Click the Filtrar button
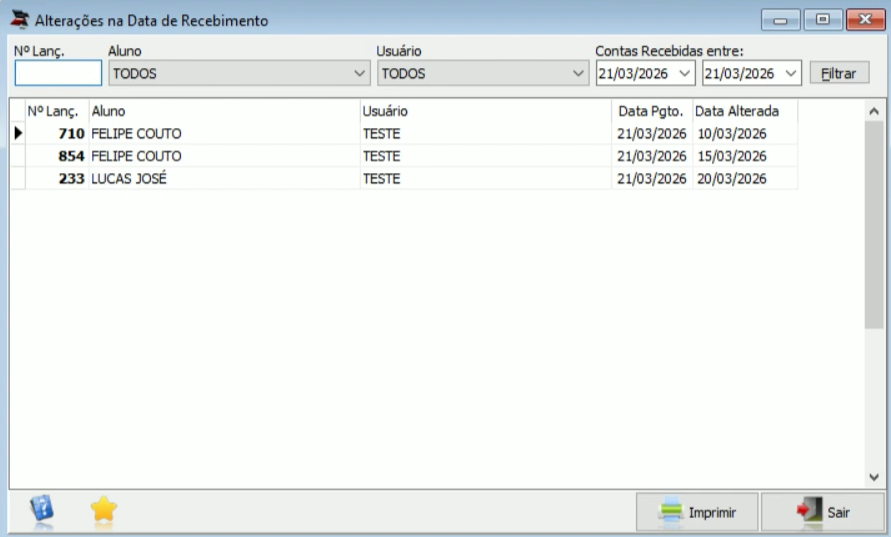 839,73
